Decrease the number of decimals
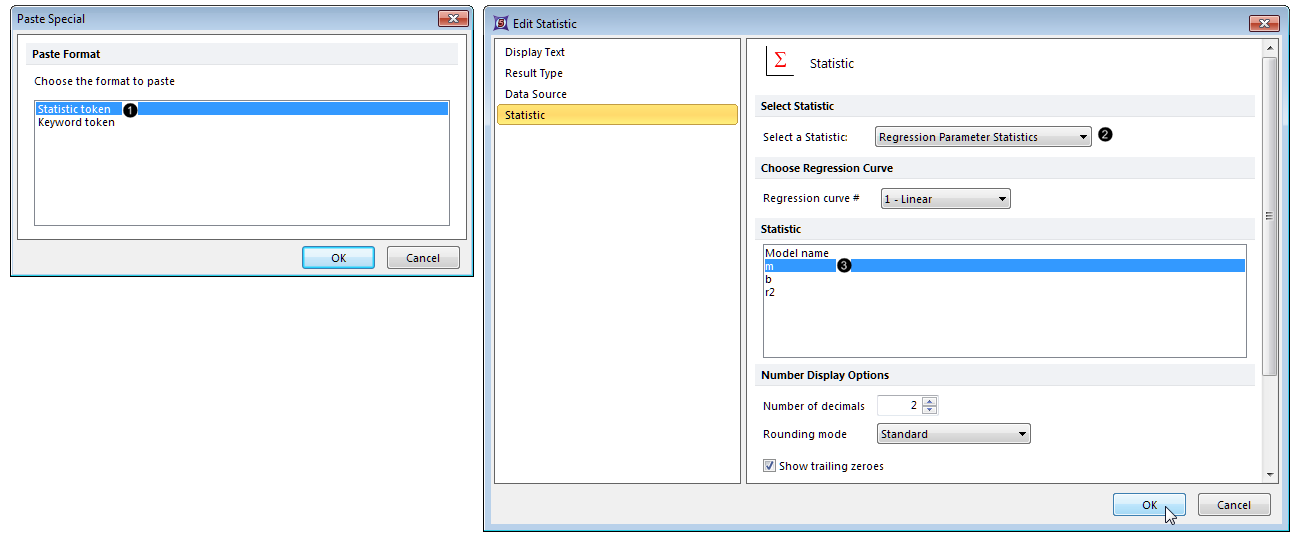 [930, 410]
